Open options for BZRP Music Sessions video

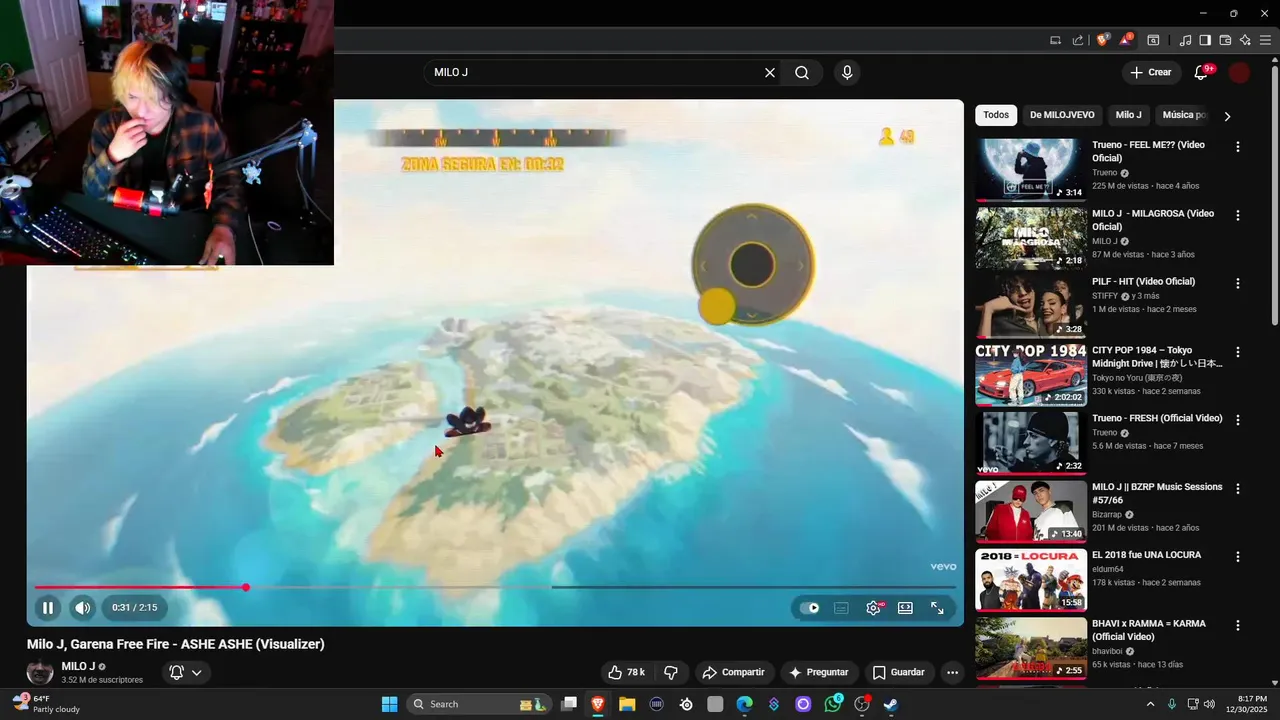1238,488
